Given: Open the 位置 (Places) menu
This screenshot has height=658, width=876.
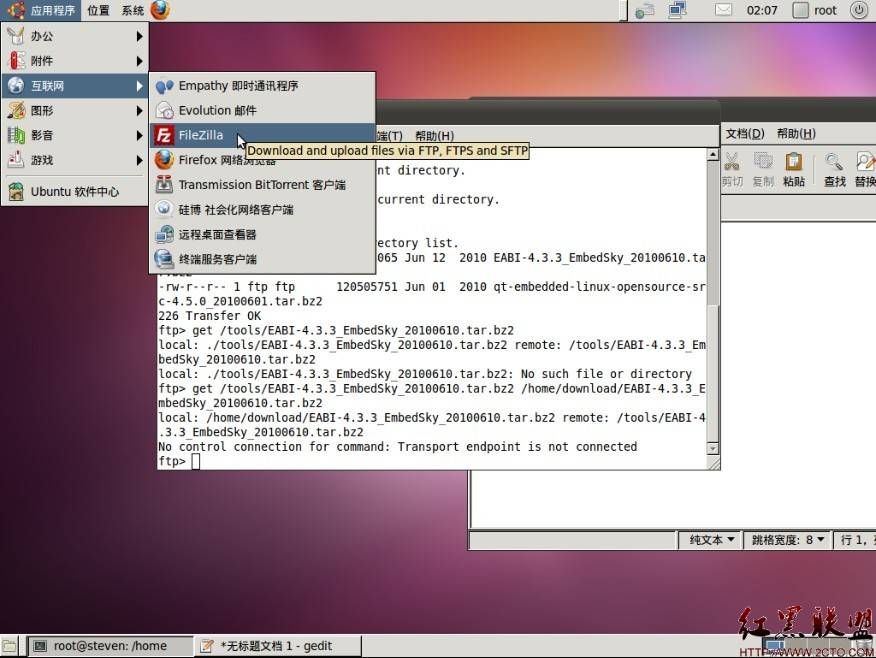Looking at the screenshot, I should point(98,10).
